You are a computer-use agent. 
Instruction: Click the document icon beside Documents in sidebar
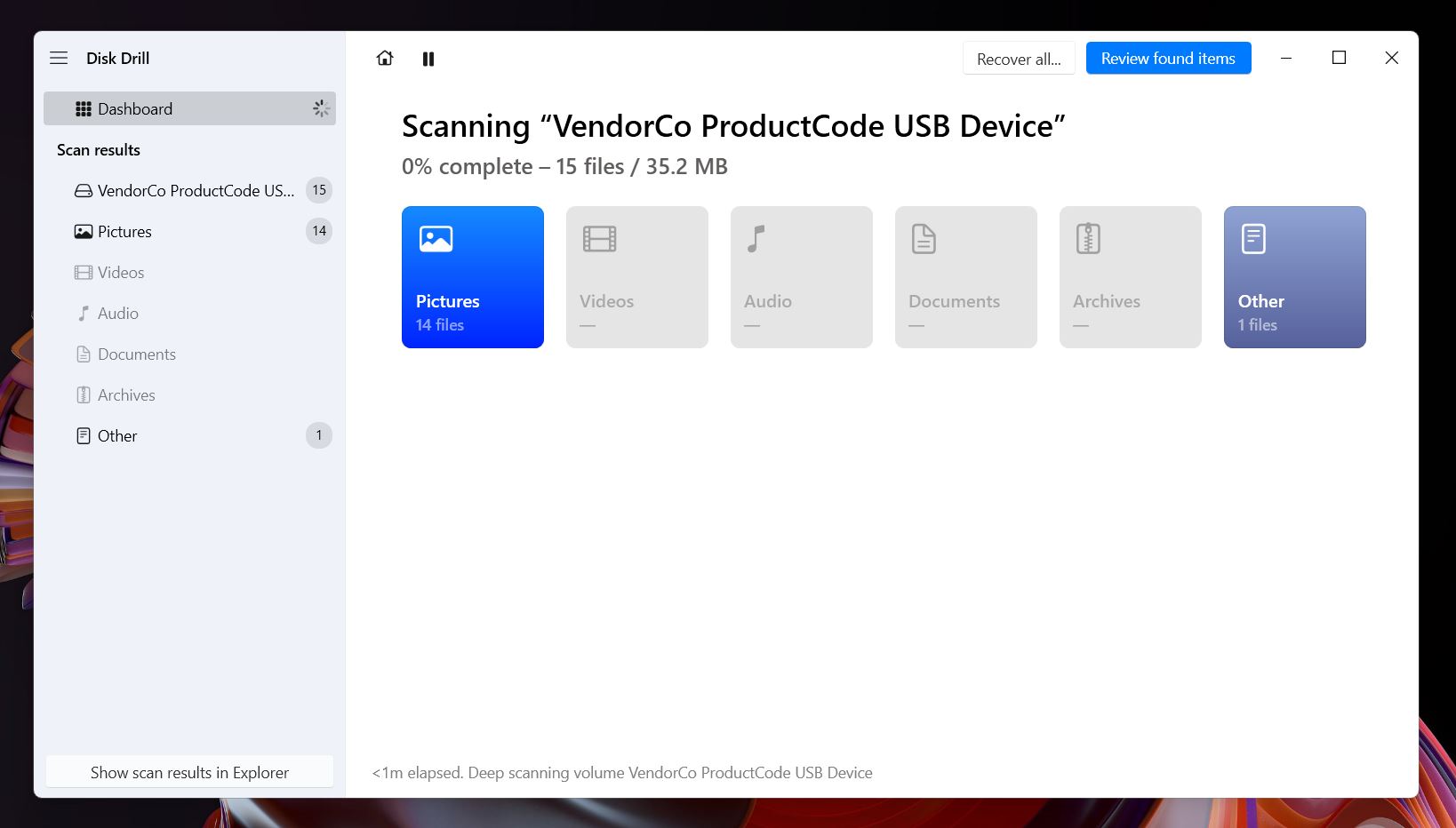(84, 354)
